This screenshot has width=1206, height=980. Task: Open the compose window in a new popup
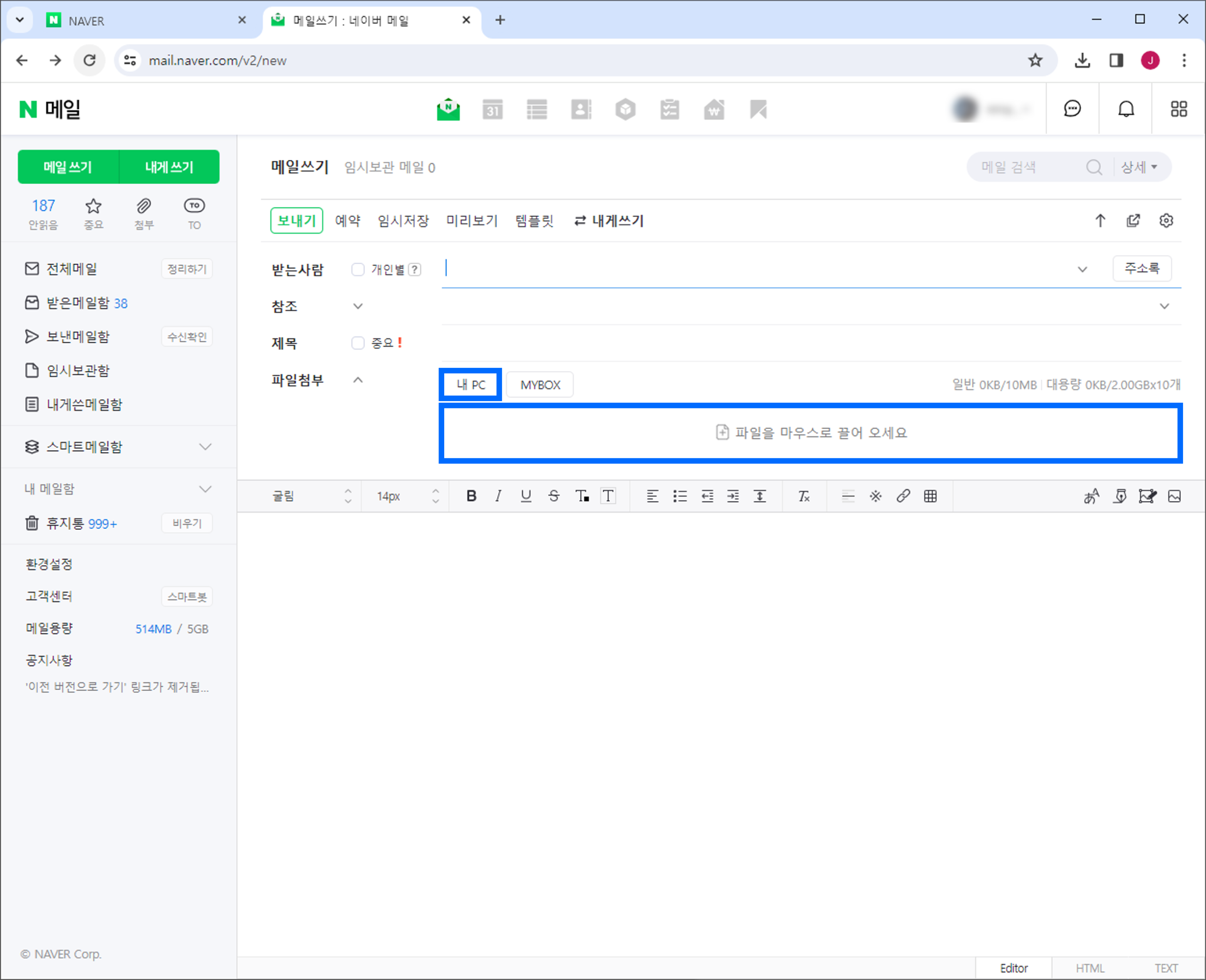pos(1133,221)
